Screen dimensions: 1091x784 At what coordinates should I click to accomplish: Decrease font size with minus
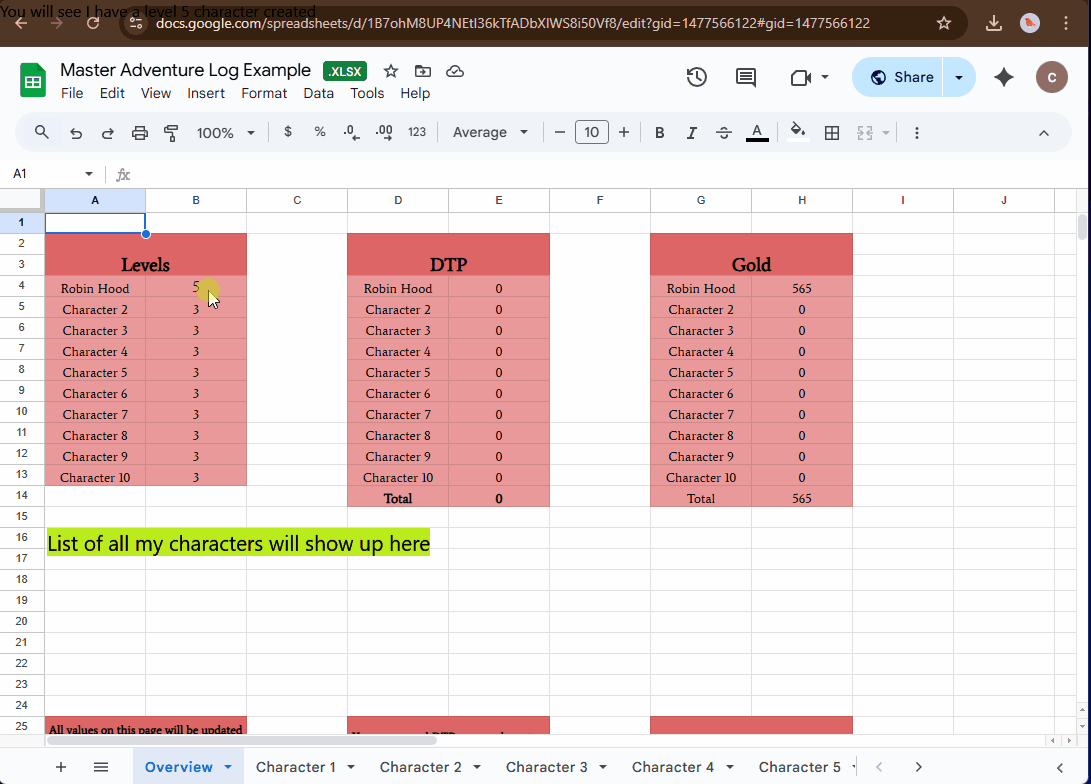[559, 132]
